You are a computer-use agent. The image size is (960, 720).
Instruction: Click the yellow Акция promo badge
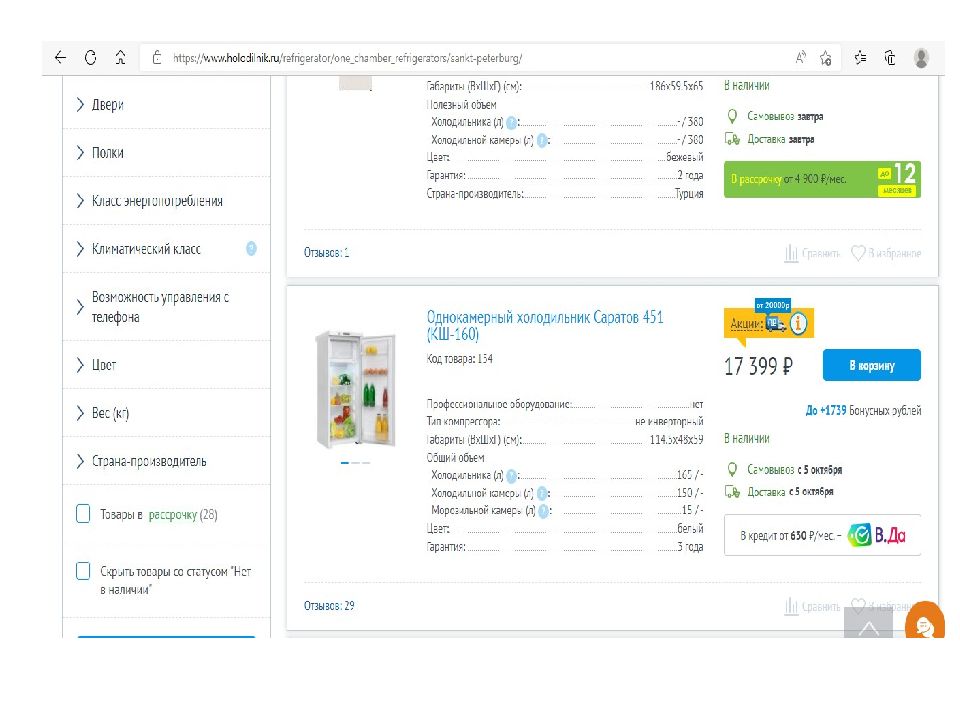(x=768, y=322)
